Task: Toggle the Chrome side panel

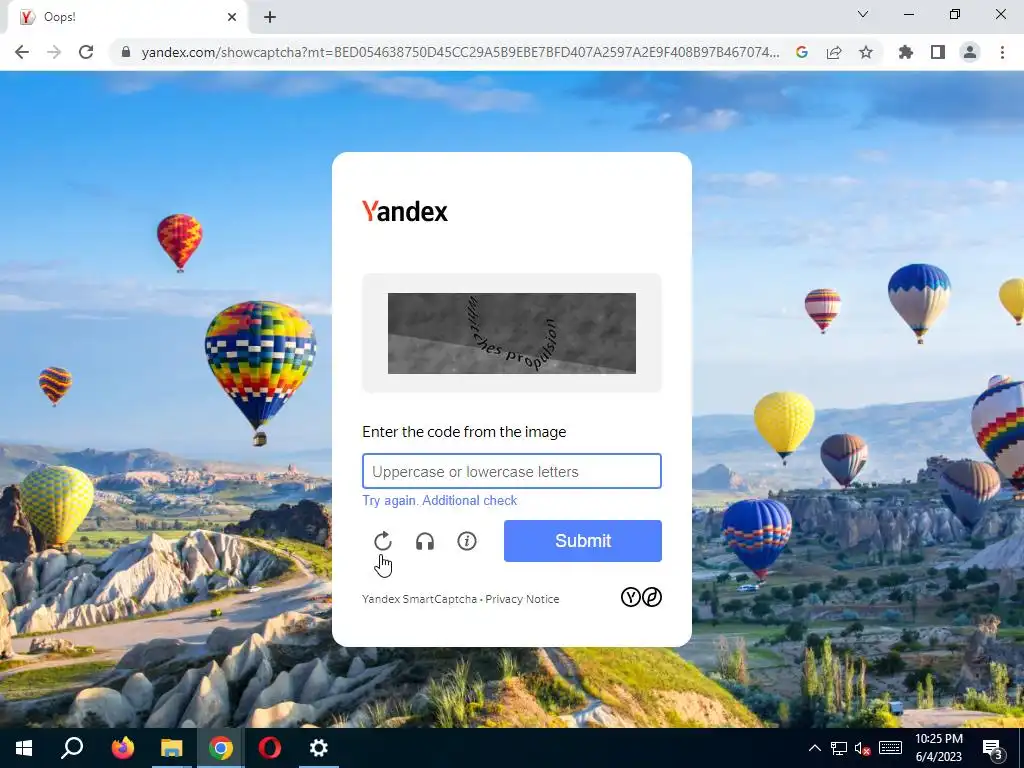Action: click(937, 52)
